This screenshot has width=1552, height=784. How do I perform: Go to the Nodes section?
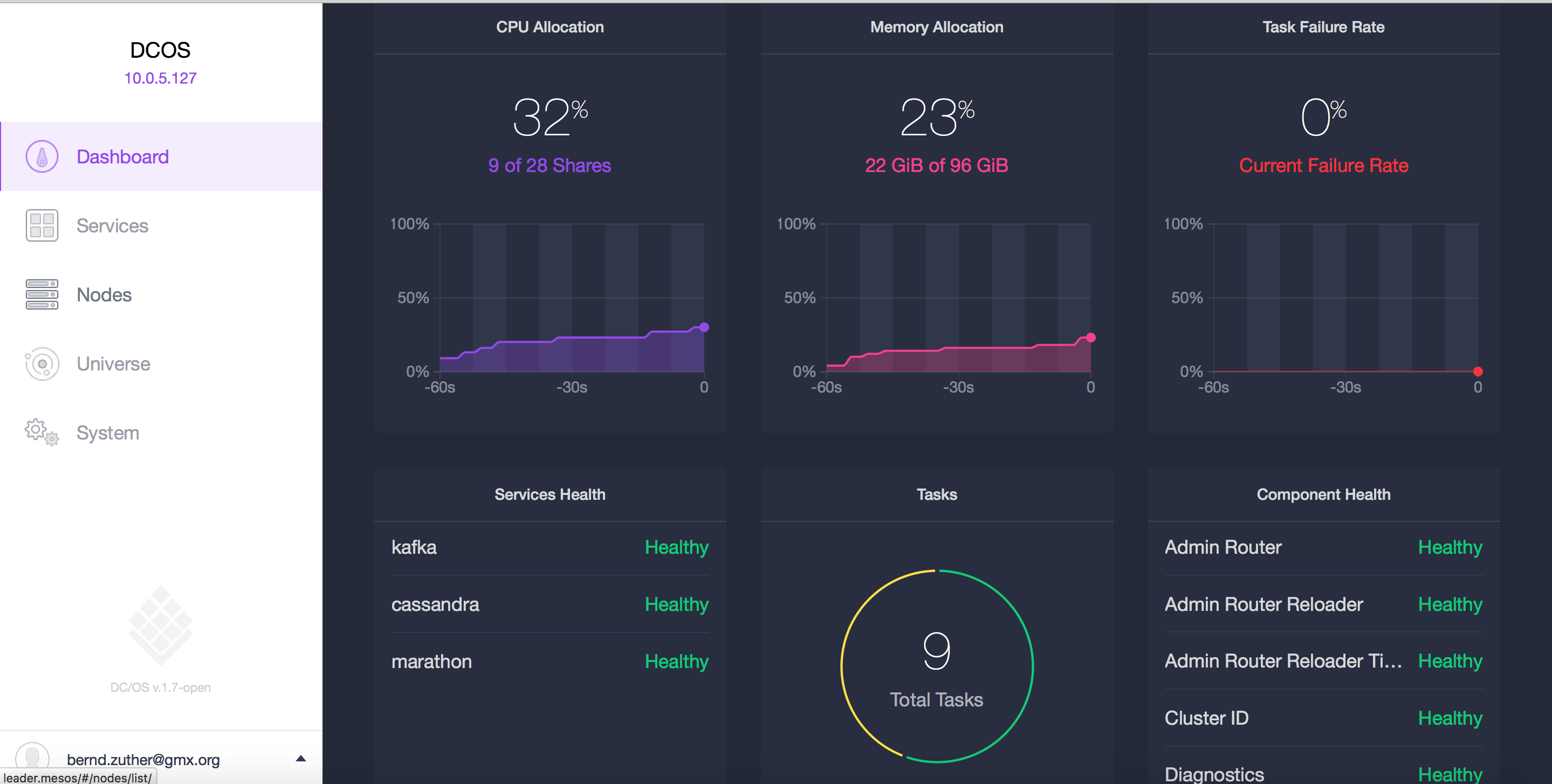tap(104, 295)
